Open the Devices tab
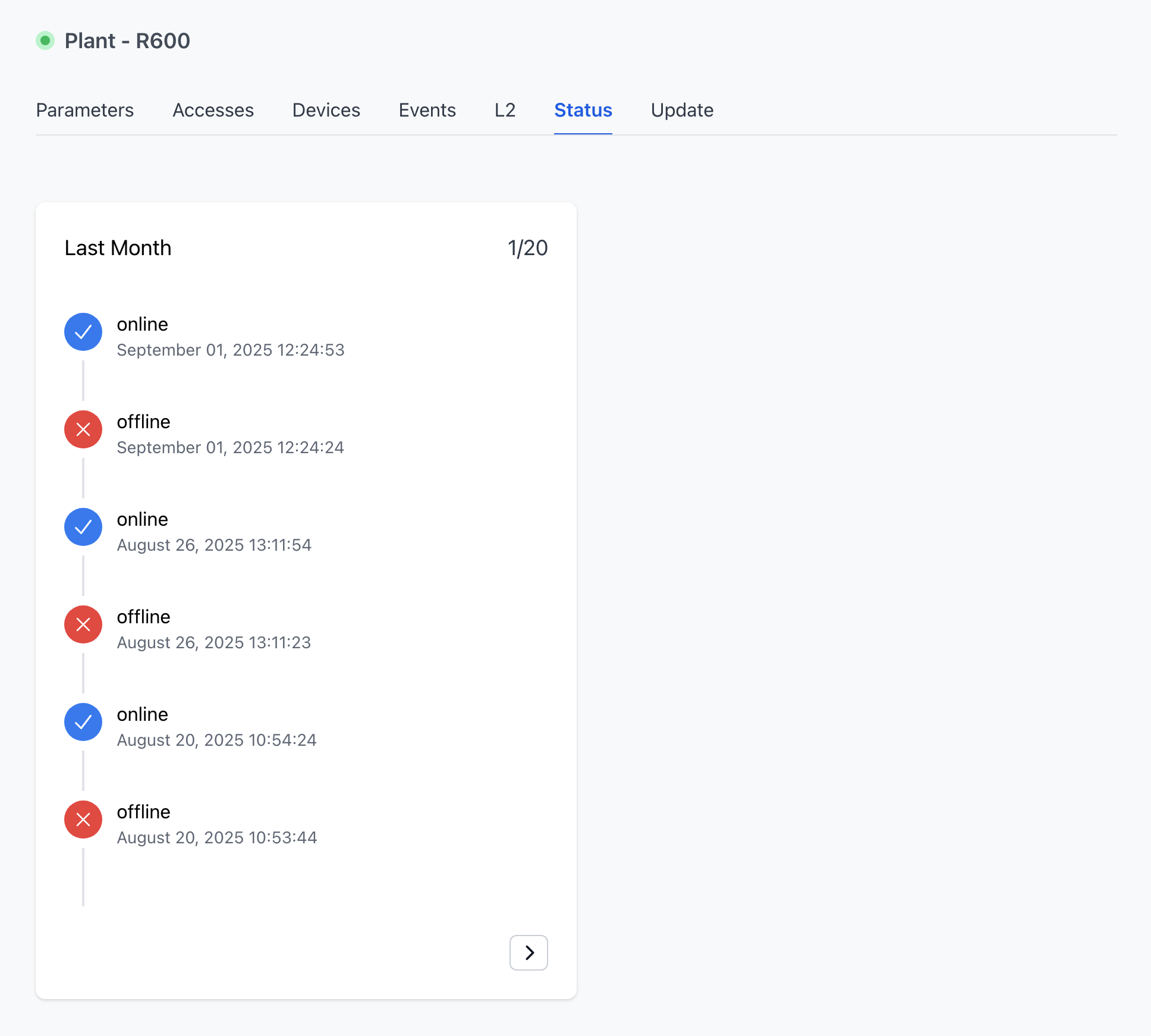Screen dimensions: 1151x1036 coord(326,110)
